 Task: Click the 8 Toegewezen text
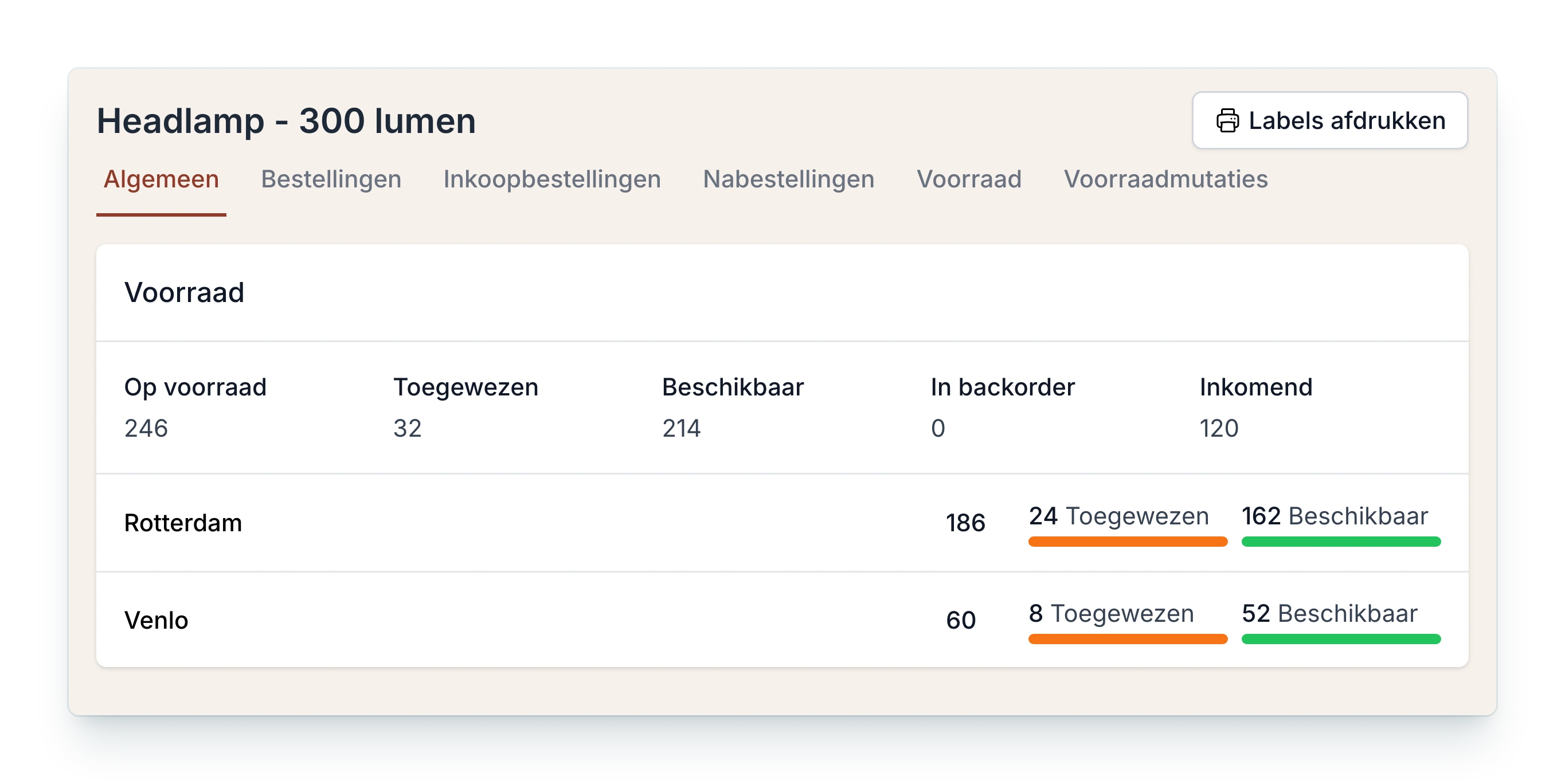click(1111, 613)
